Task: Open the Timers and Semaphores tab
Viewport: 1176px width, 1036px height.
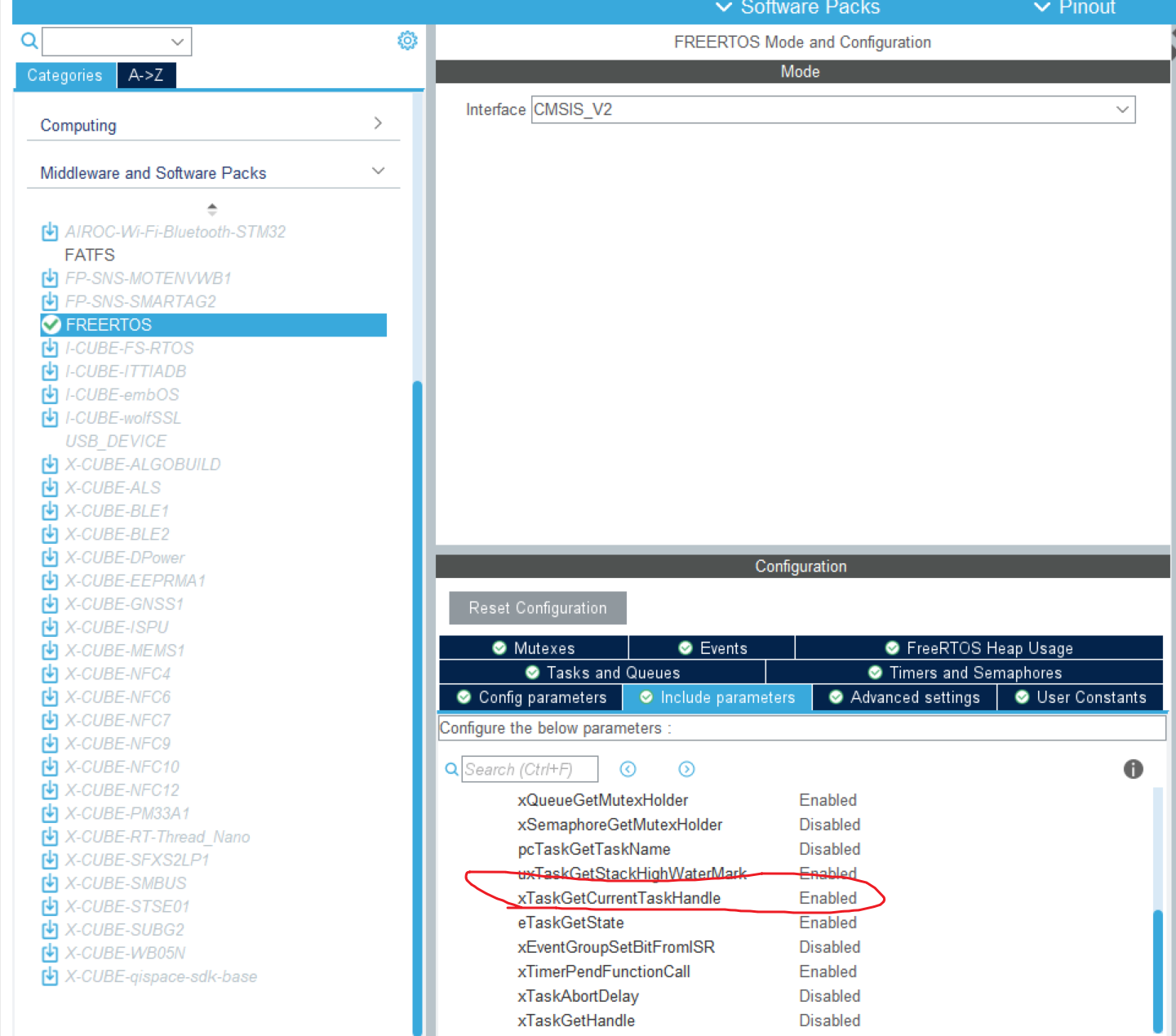Action: pos(965,672)
